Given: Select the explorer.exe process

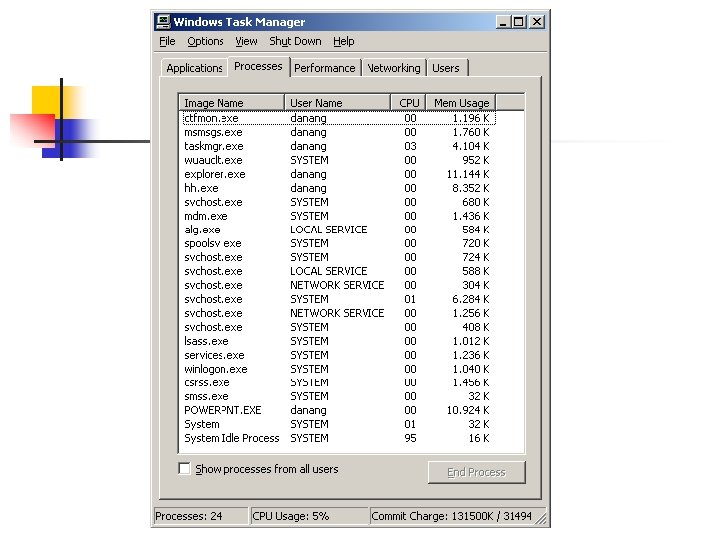Looking at the screenshot, I should click(339, 174).
